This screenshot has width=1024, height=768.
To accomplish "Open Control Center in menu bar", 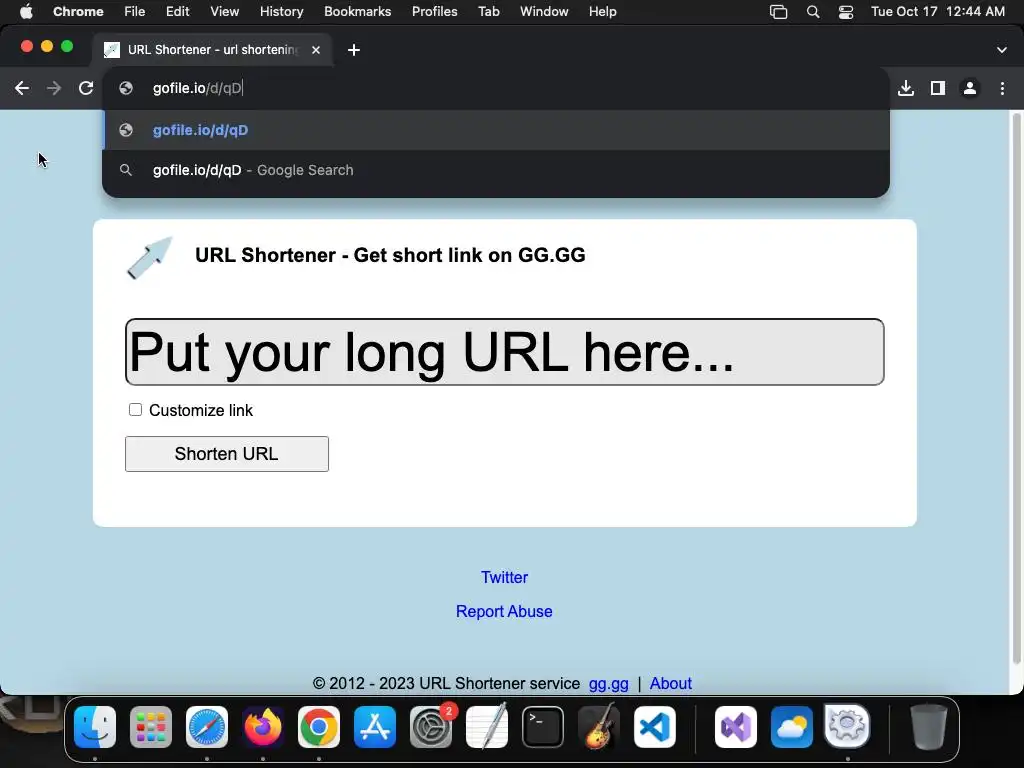I will [846, 12].
